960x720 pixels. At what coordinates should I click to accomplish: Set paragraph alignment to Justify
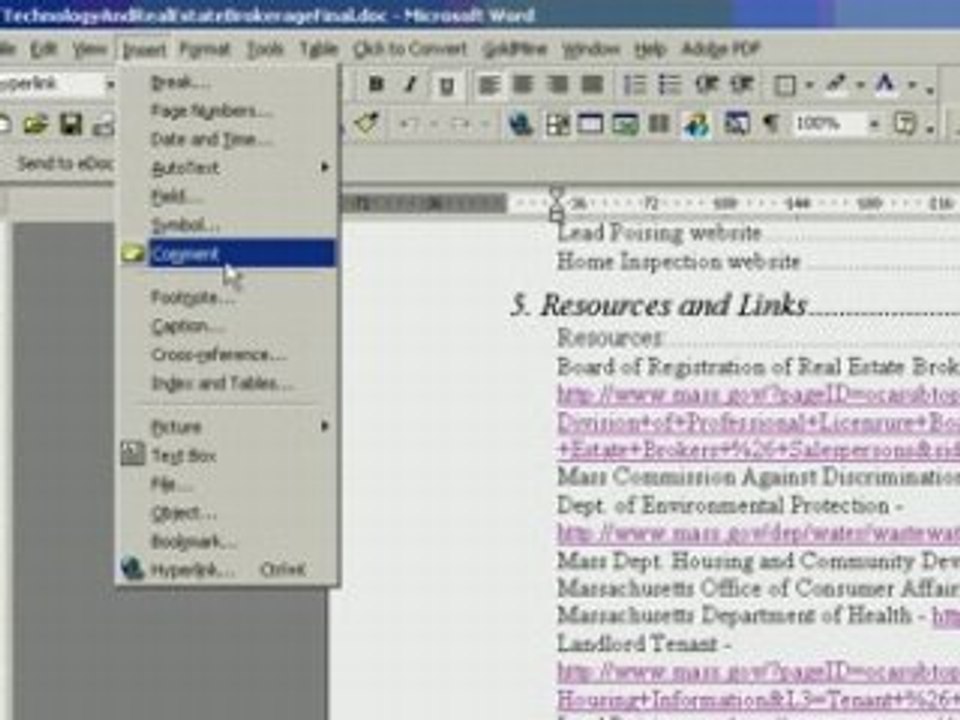(x=592, y=85)
